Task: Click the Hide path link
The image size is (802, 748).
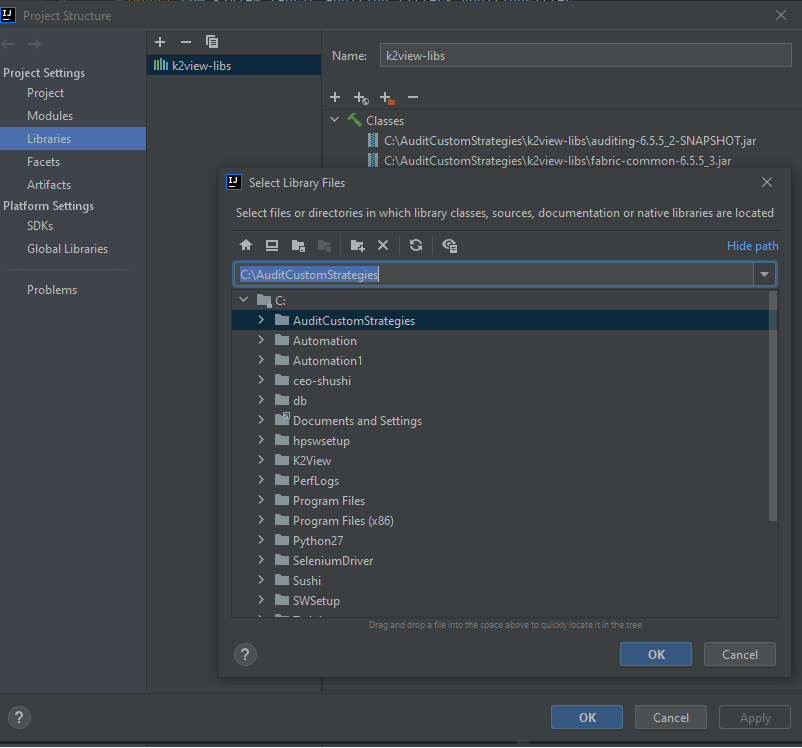Action: coord(752,246)
